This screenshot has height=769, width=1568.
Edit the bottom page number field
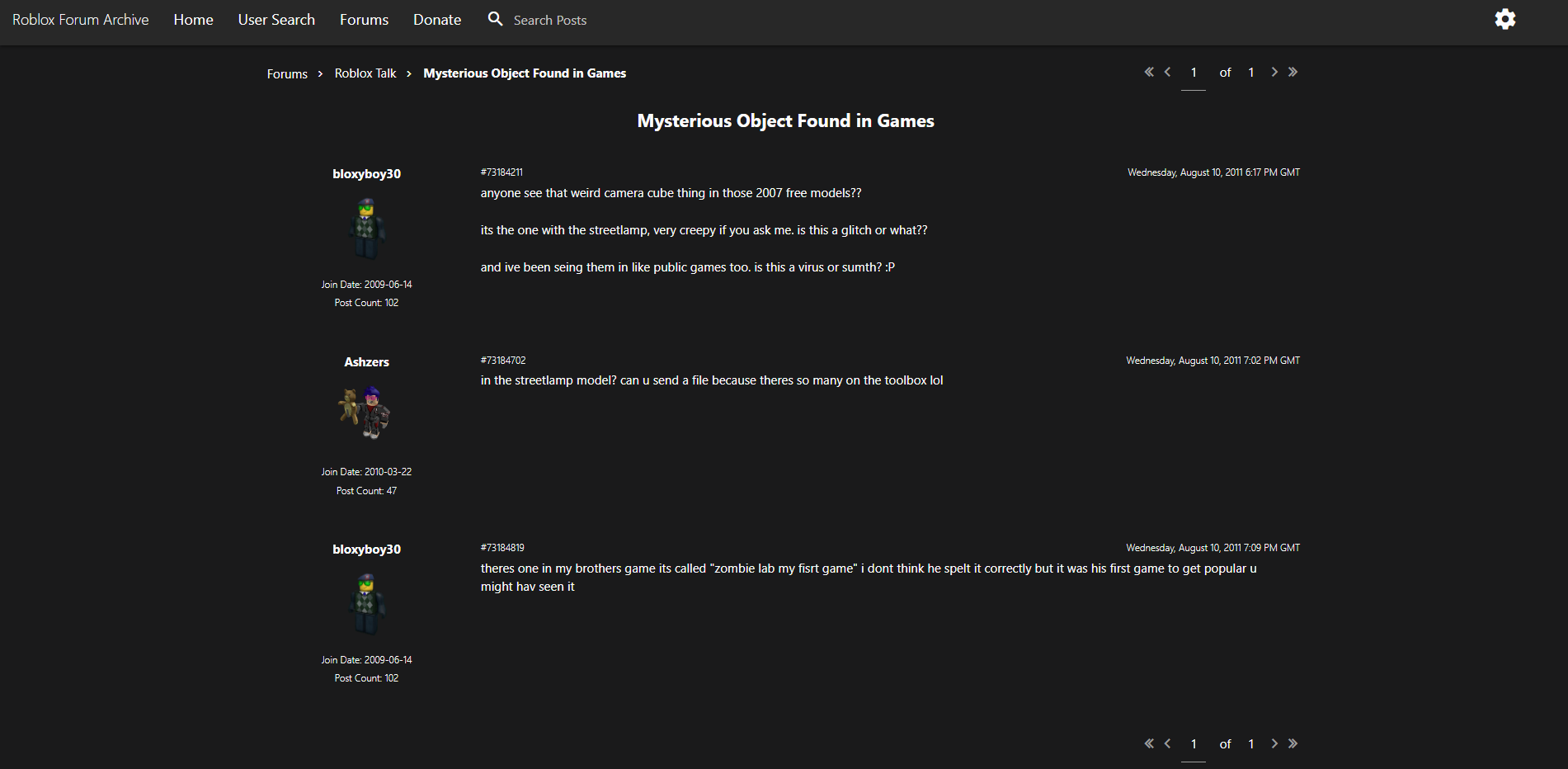pyautogui.click(x=1194, y=745)
